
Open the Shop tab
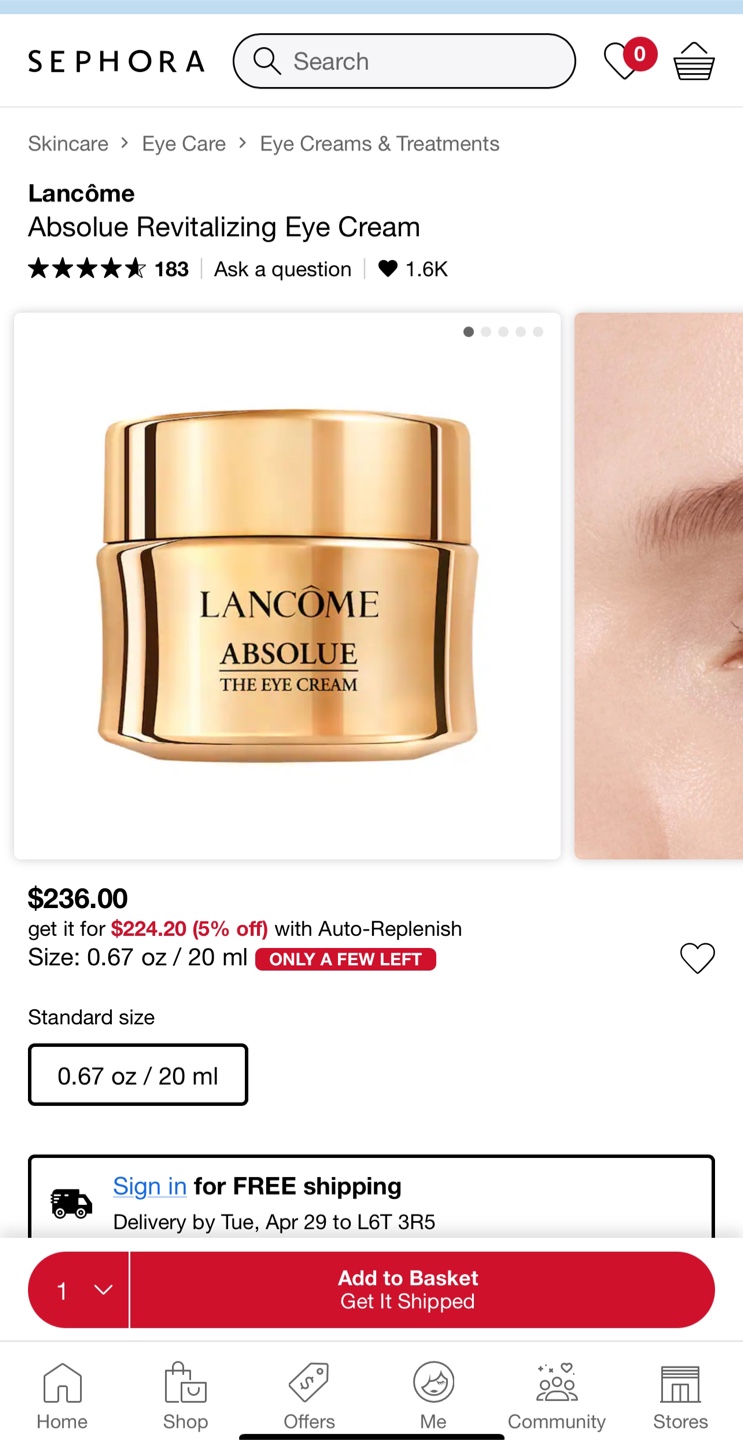[185, 1396]
